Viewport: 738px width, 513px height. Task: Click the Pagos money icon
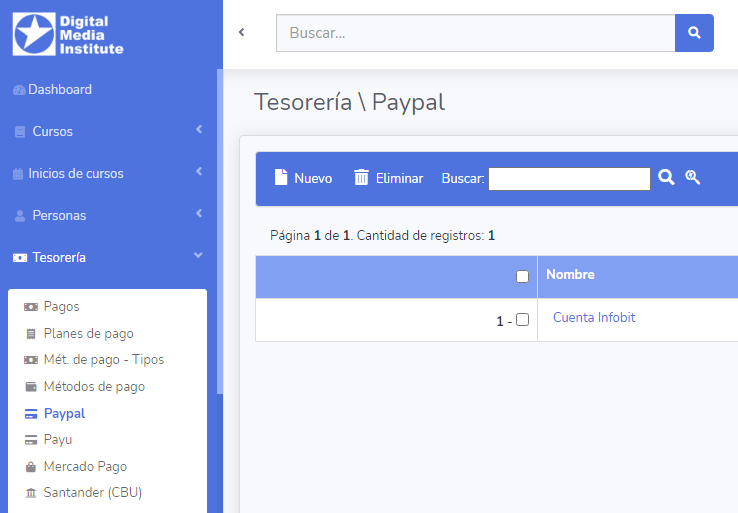coord(31,307)
